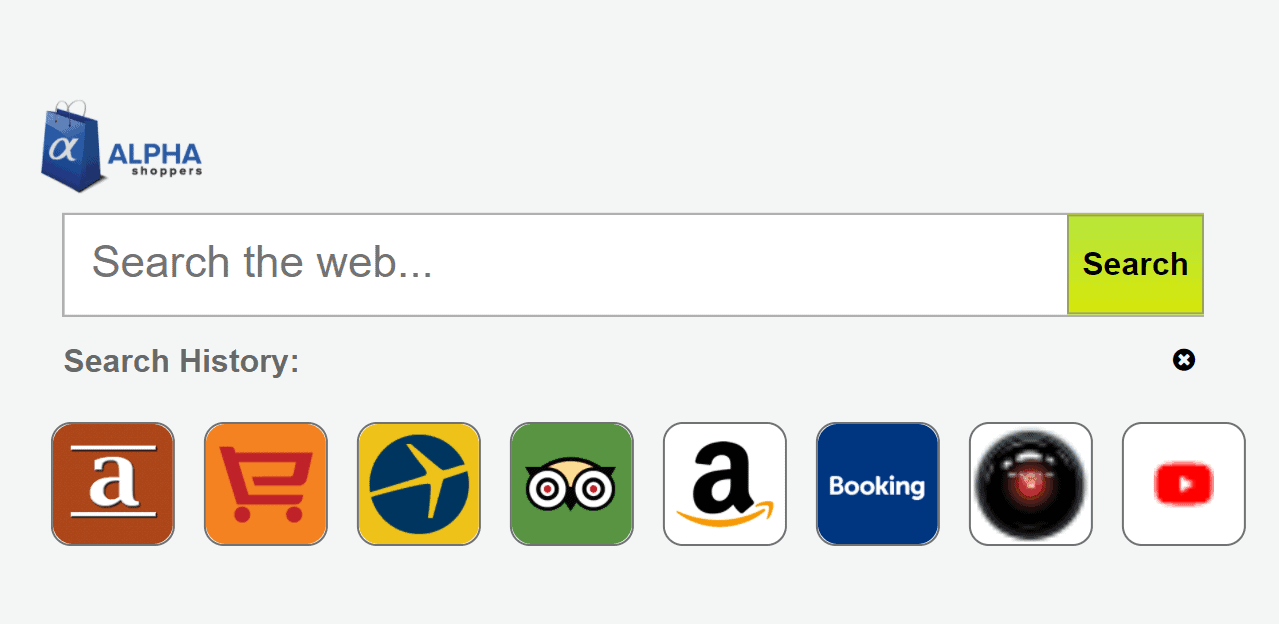Launch the Expedia airplane shortcut
1279x624 pixels.
[419, 484]
